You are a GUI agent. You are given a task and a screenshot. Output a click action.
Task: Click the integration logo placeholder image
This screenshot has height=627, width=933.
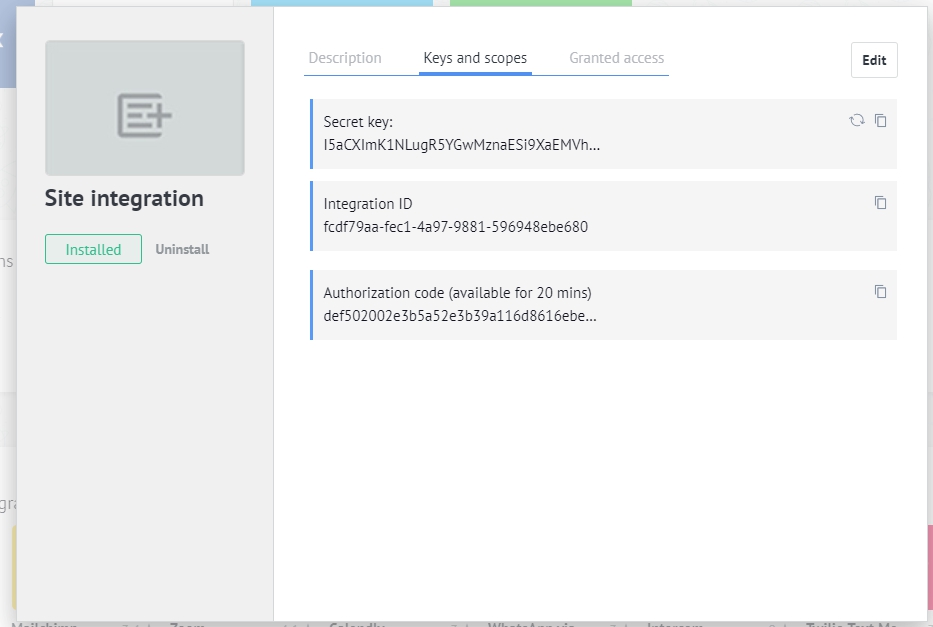coord(145,108)
